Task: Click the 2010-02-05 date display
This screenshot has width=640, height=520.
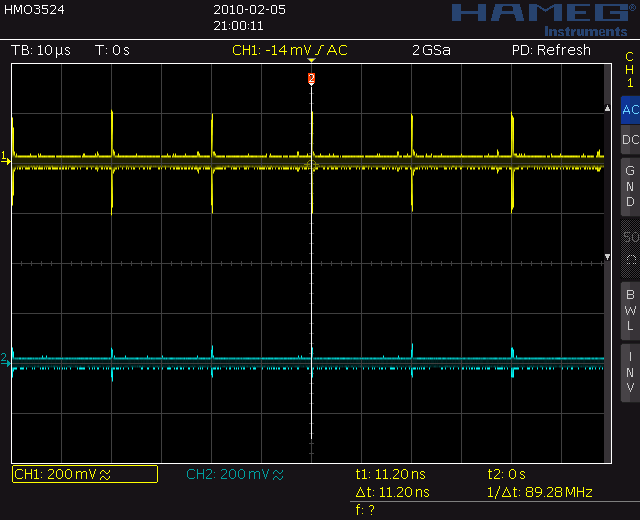Action: coord(249,10)
